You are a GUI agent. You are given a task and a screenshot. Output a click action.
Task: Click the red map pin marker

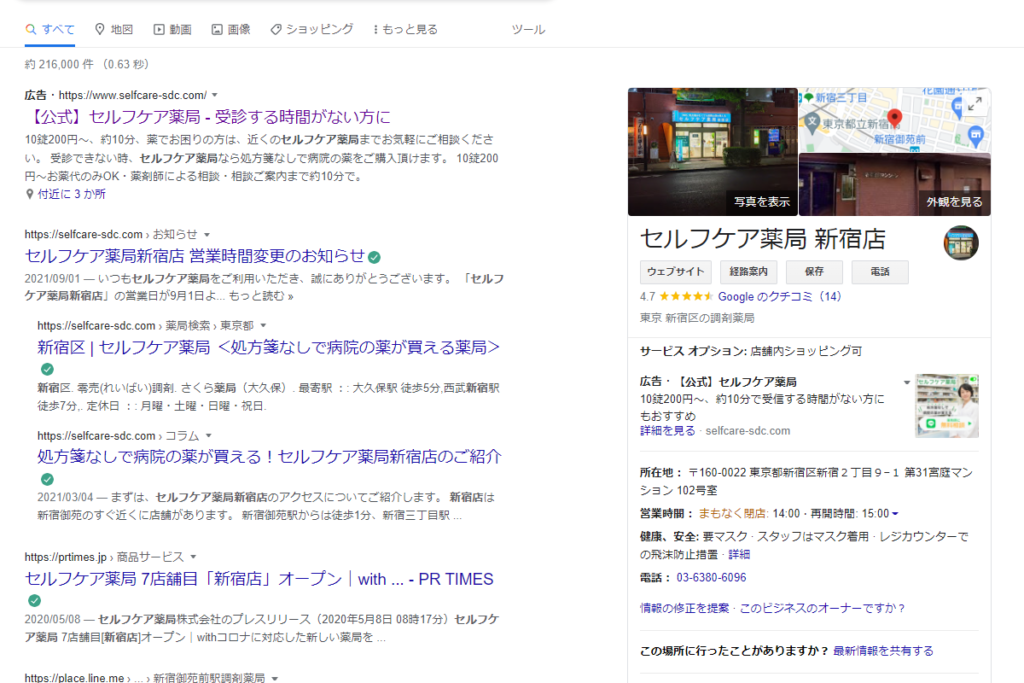895,118
